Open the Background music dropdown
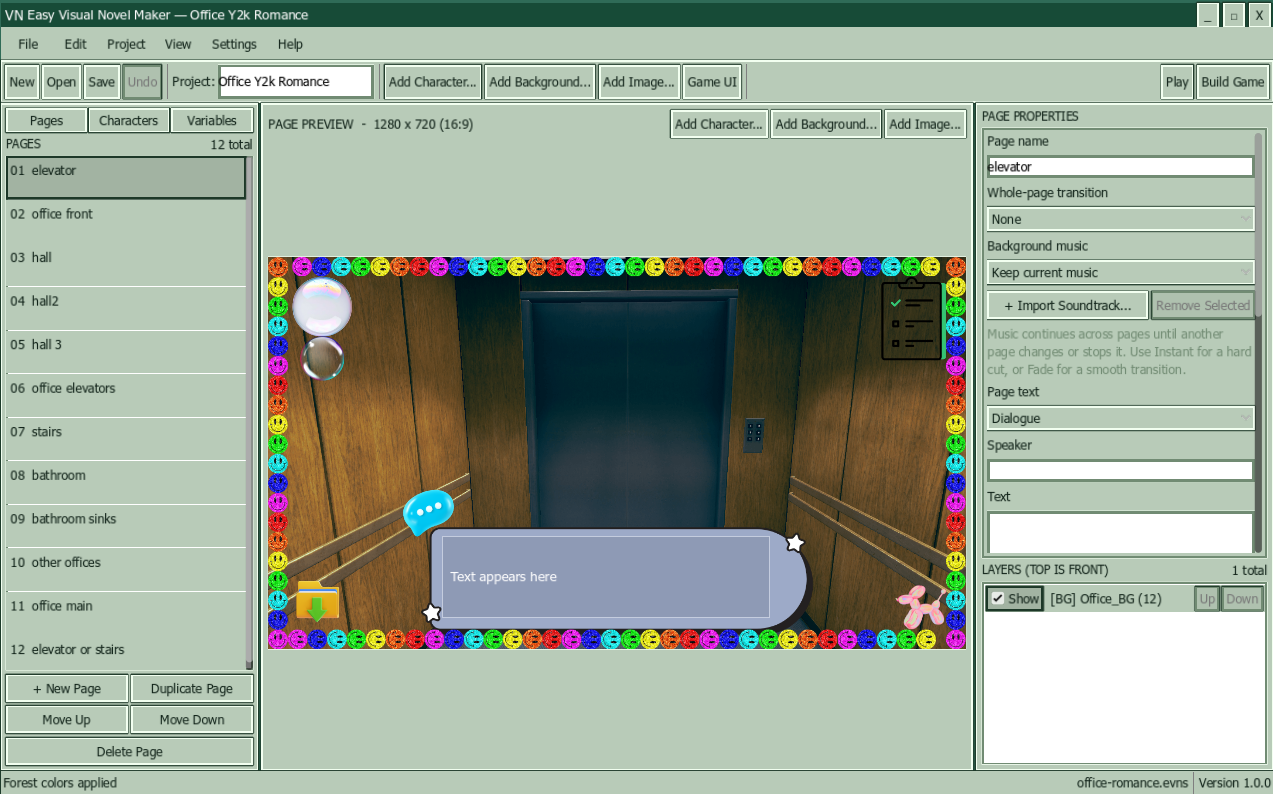Viewport: 1273px width, 794px height. tap(1120, 272)
